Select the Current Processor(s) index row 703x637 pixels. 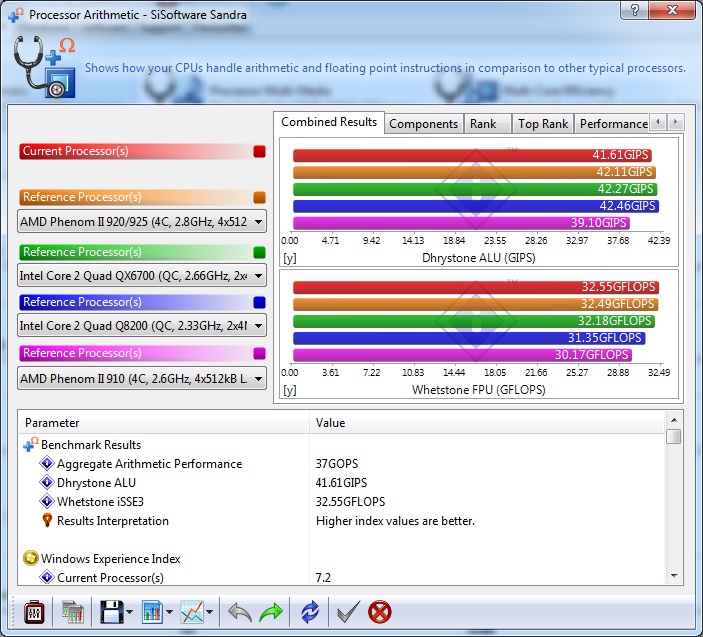tap(343, 576)
